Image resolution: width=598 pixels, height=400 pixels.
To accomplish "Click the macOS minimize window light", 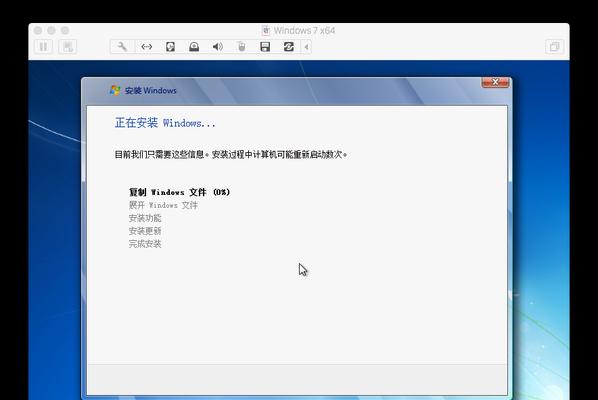I will (x=51, y=31).
